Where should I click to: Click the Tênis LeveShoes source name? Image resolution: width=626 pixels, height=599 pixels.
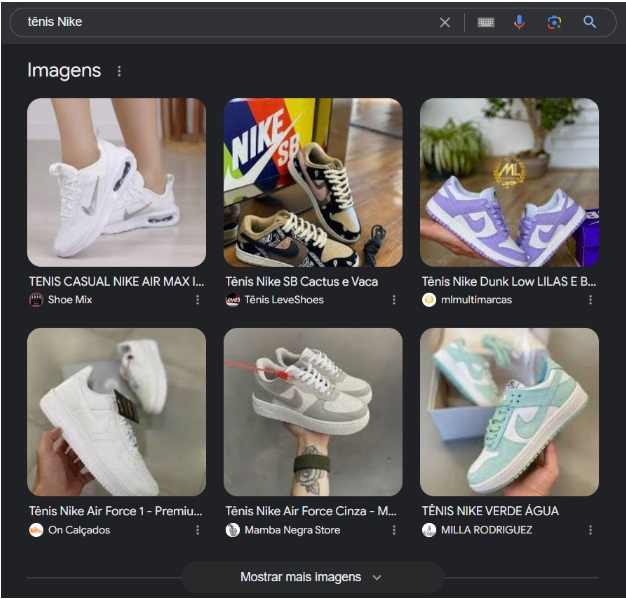pos(284,300)
